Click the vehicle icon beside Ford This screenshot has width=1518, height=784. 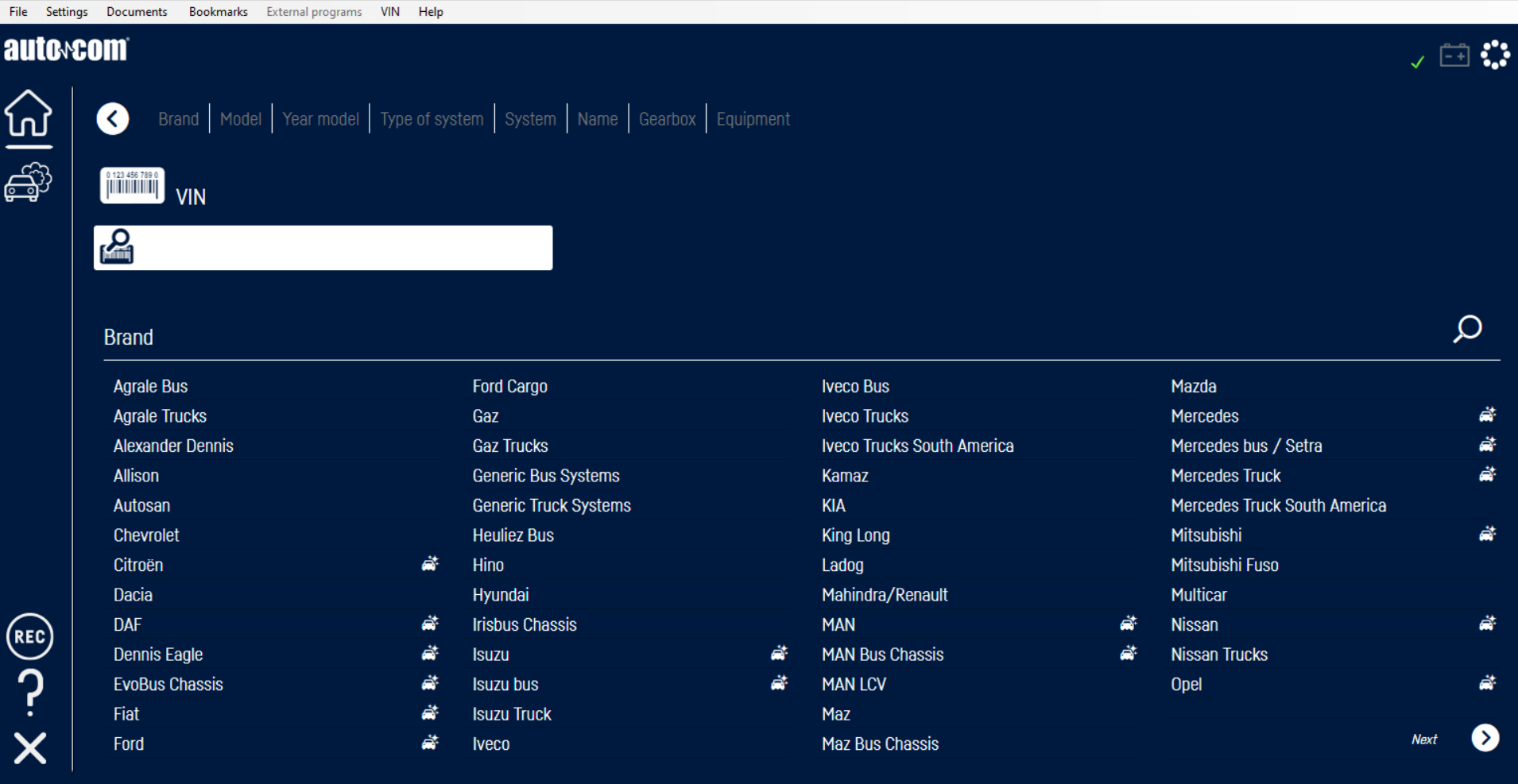click(x=430, y=743)
